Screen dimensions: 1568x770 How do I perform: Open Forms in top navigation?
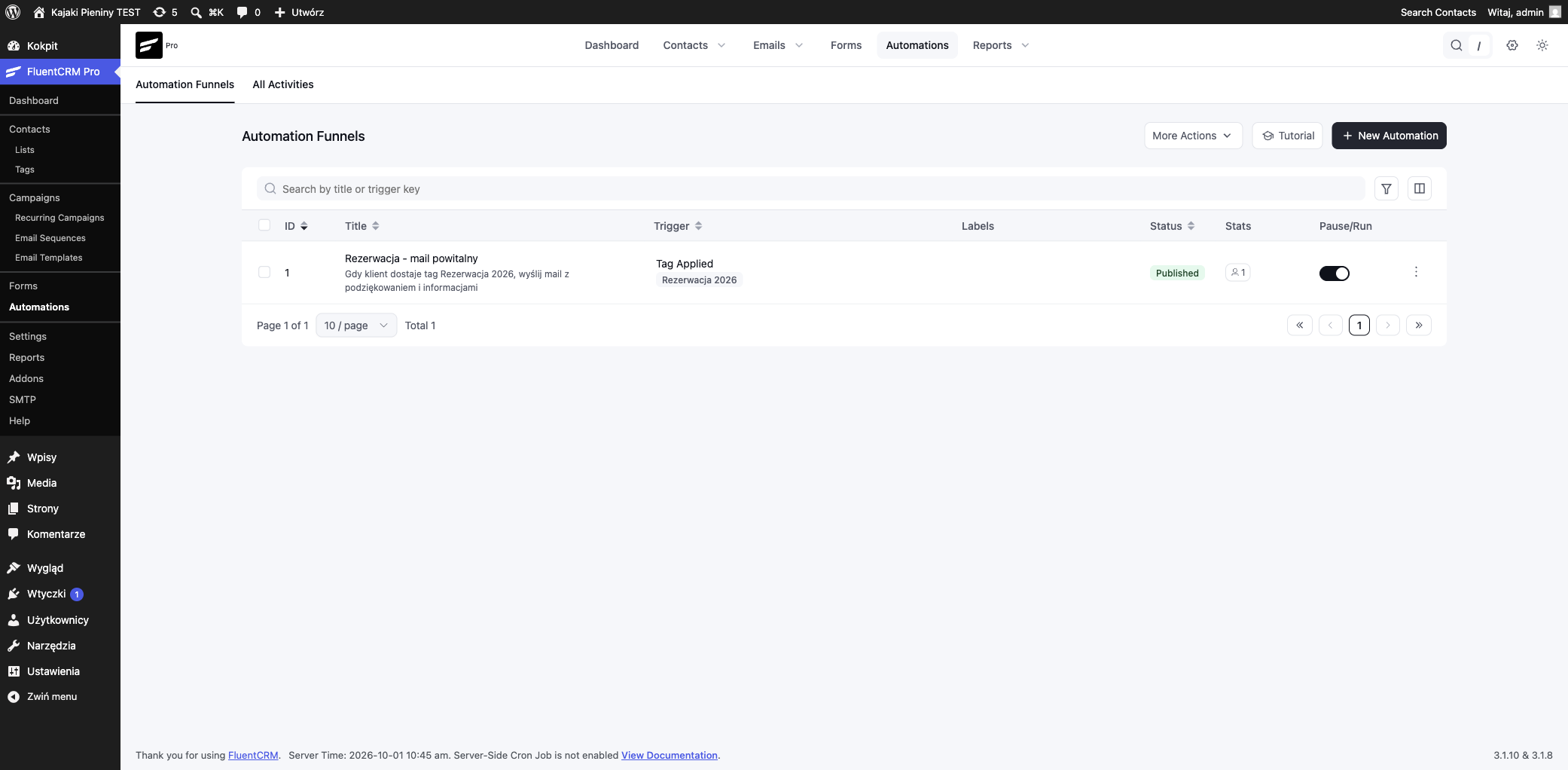click(846, 45)
